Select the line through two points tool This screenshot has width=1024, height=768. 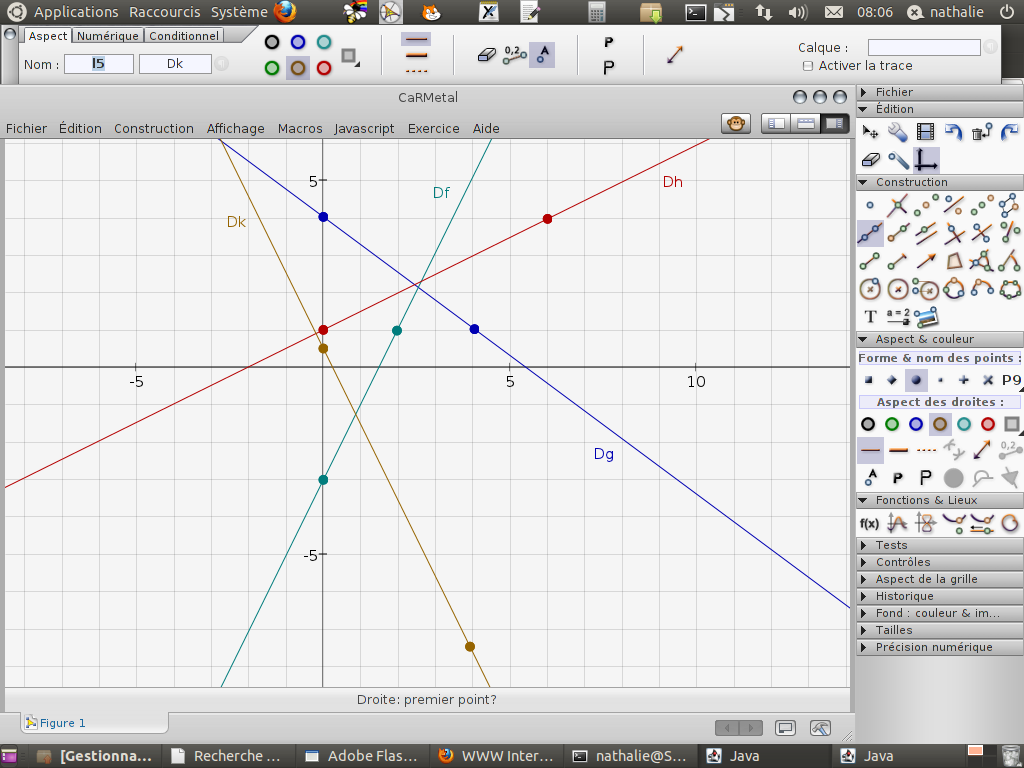(870, 233)
